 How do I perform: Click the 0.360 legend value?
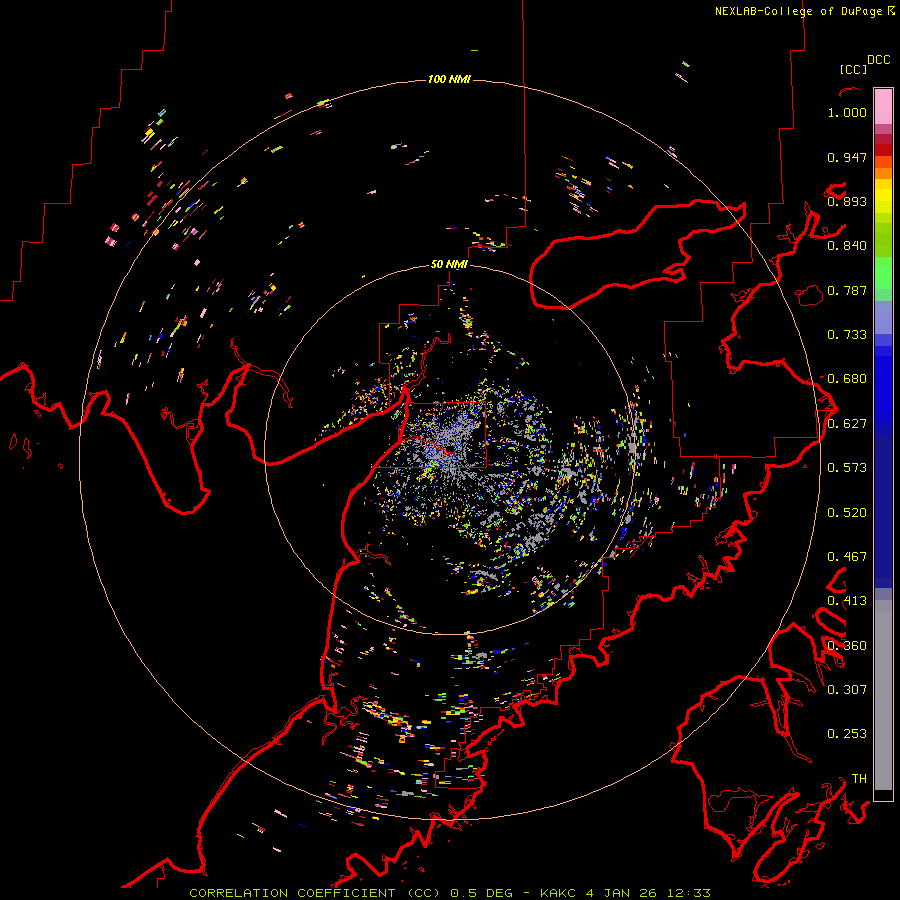[x=847, y=646]
